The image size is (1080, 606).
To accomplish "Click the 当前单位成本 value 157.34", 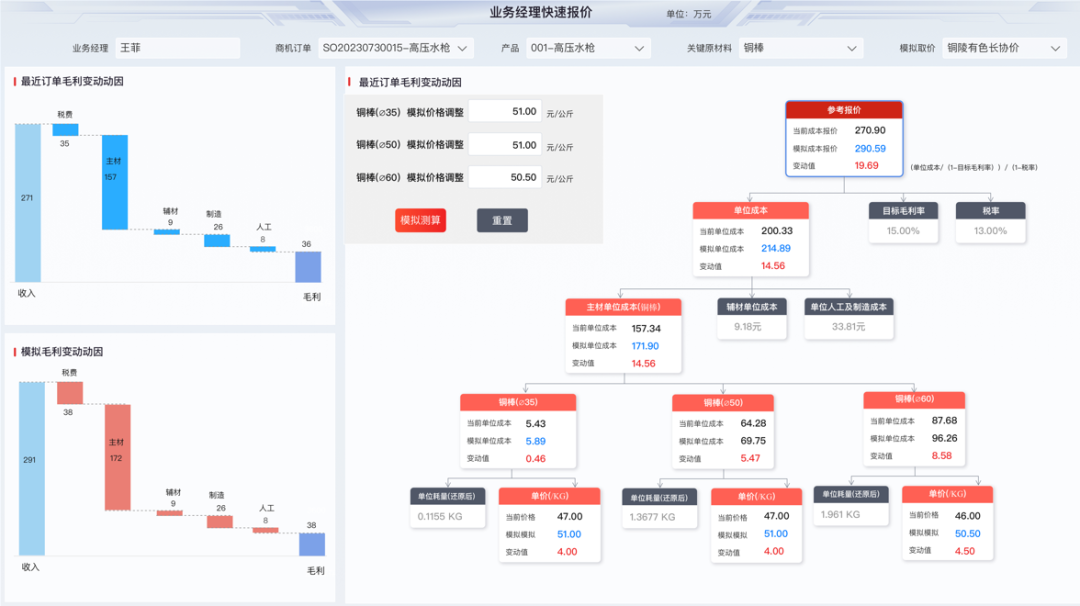I will pos(646,328).
